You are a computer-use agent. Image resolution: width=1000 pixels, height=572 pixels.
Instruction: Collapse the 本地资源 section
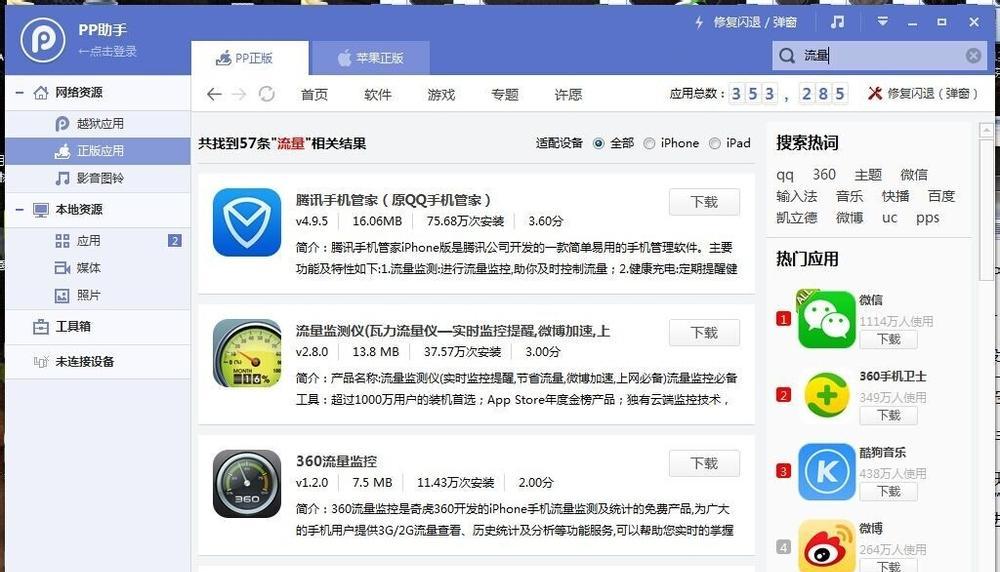point(20,209)
